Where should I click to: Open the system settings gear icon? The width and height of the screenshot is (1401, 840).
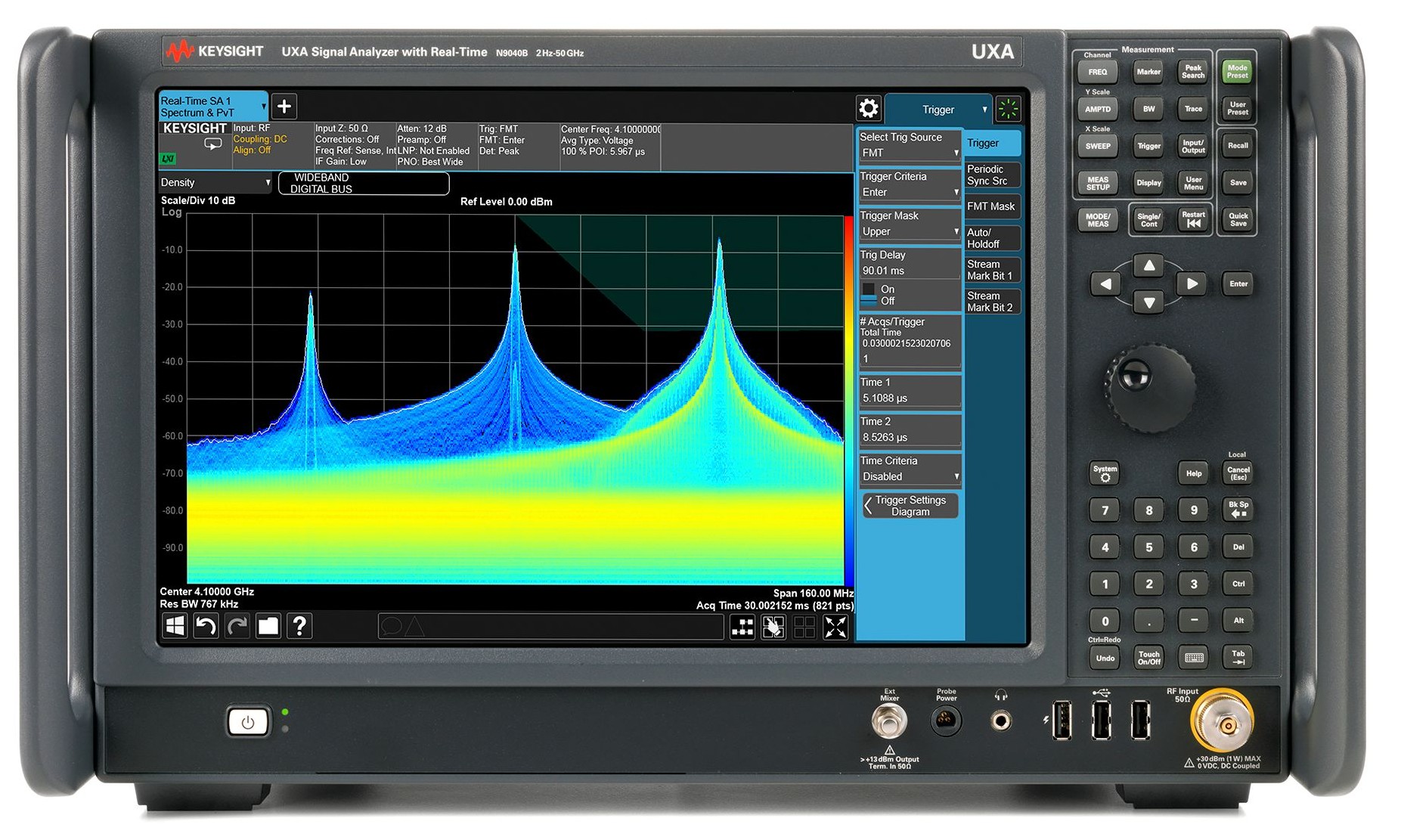click(x=868, y=108)
